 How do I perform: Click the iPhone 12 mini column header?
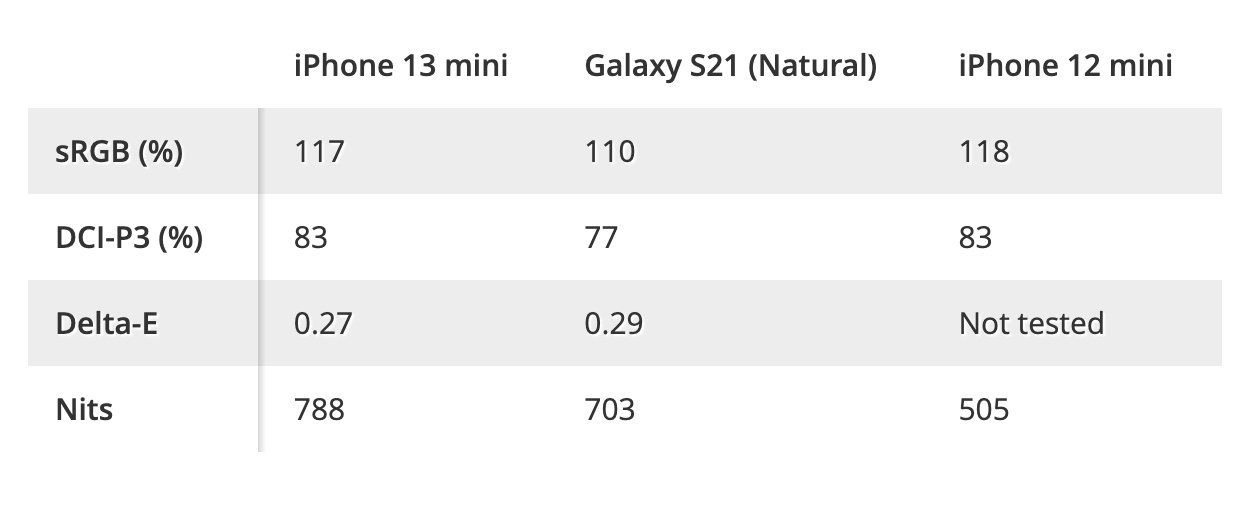click(x=1065, y=66)
